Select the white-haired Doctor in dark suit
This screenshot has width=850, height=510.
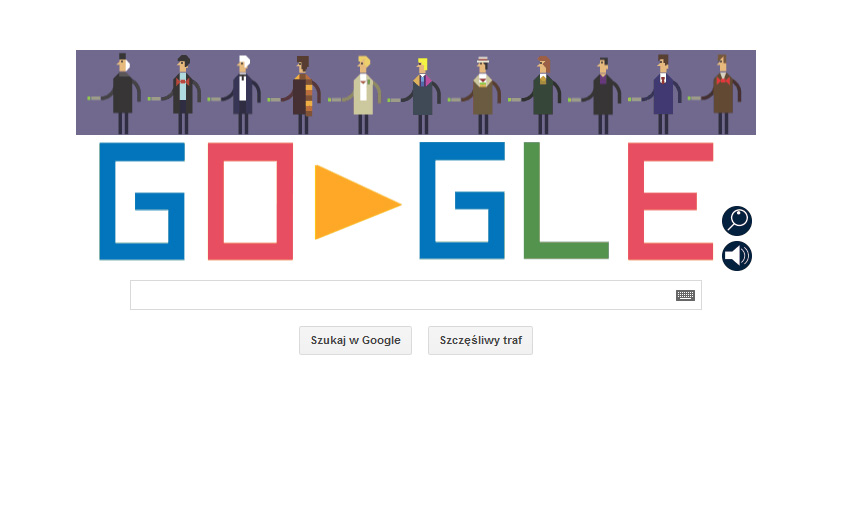tap(241, 94)
